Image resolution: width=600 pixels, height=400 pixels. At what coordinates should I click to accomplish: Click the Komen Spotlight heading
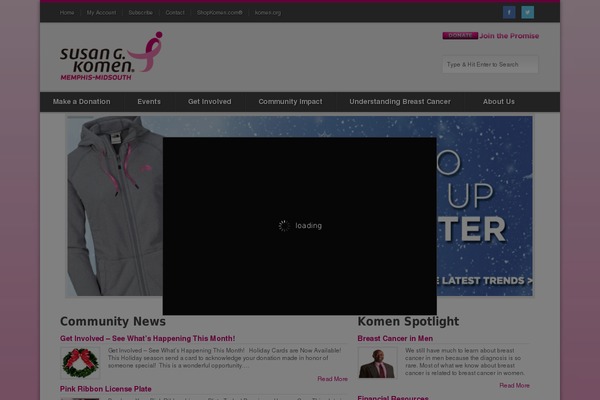408,321
